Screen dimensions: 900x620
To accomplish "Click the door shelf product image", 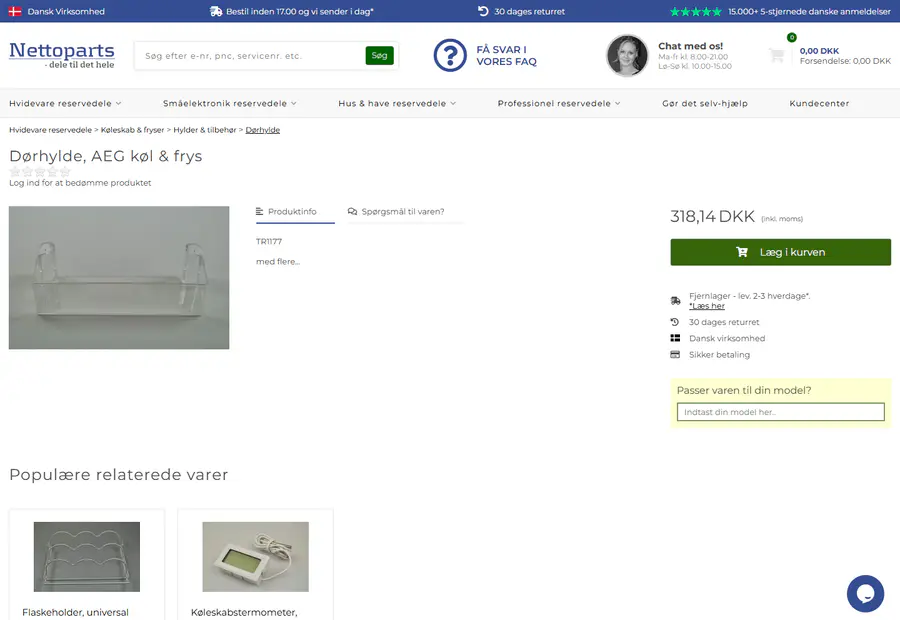I will point(119,278).
